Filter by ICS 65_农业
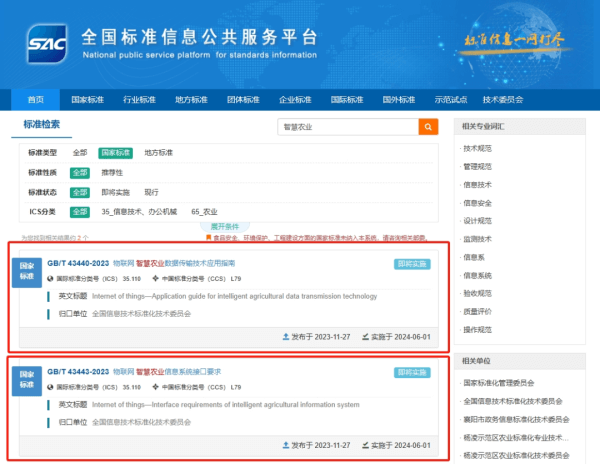The image size is (600, 464). point(204,212)
